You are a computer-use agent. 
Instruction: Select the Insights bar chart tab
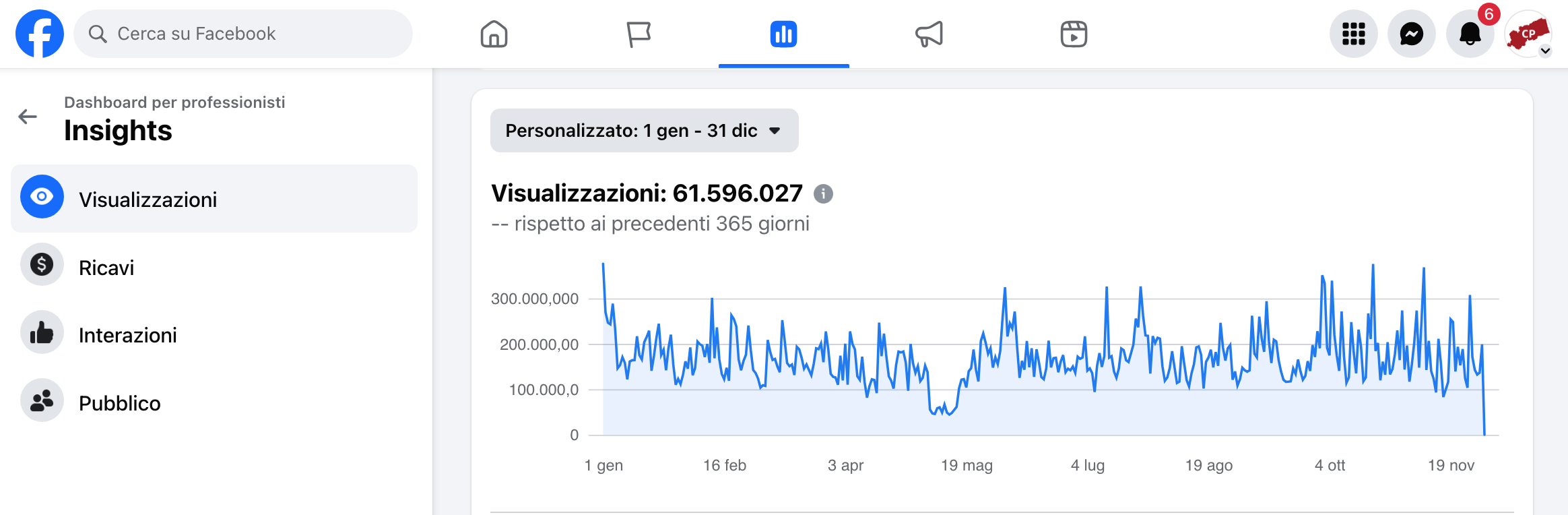(783, 34)
